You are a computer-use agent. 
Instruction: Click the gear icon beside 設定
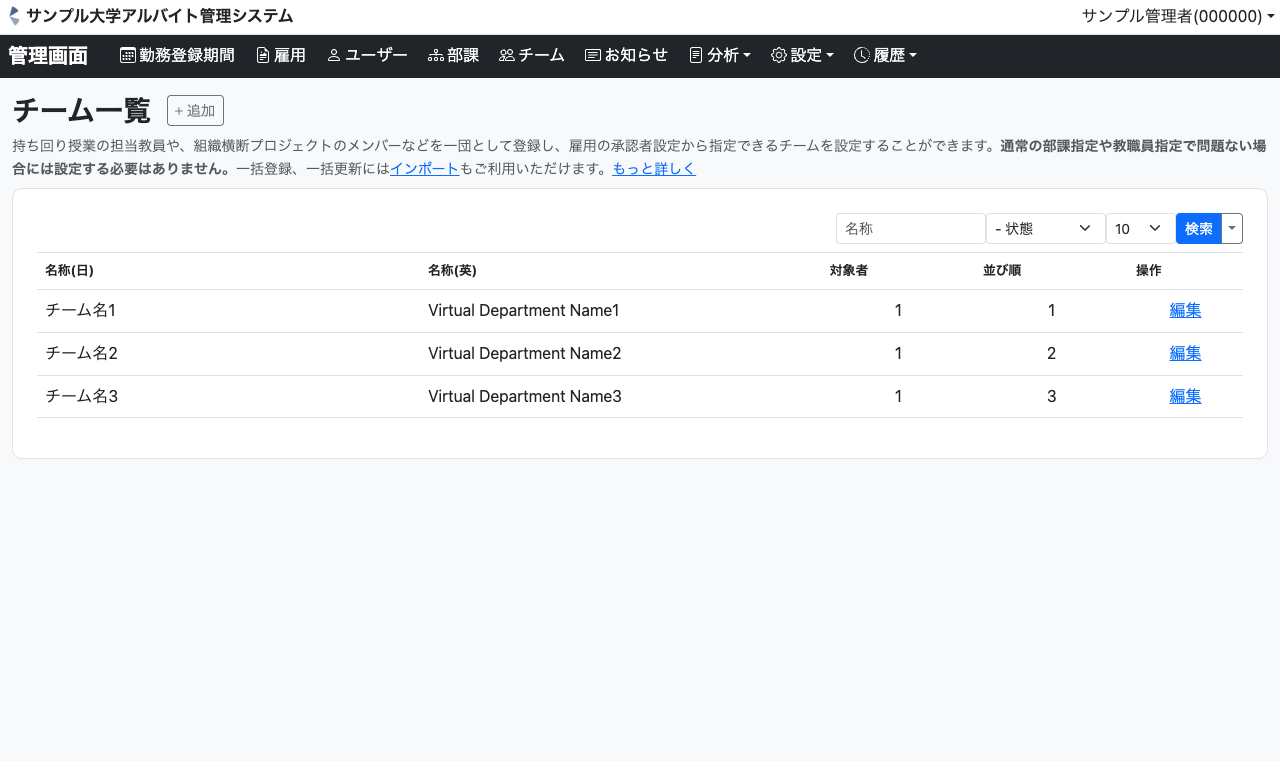(x=778, y=56)
